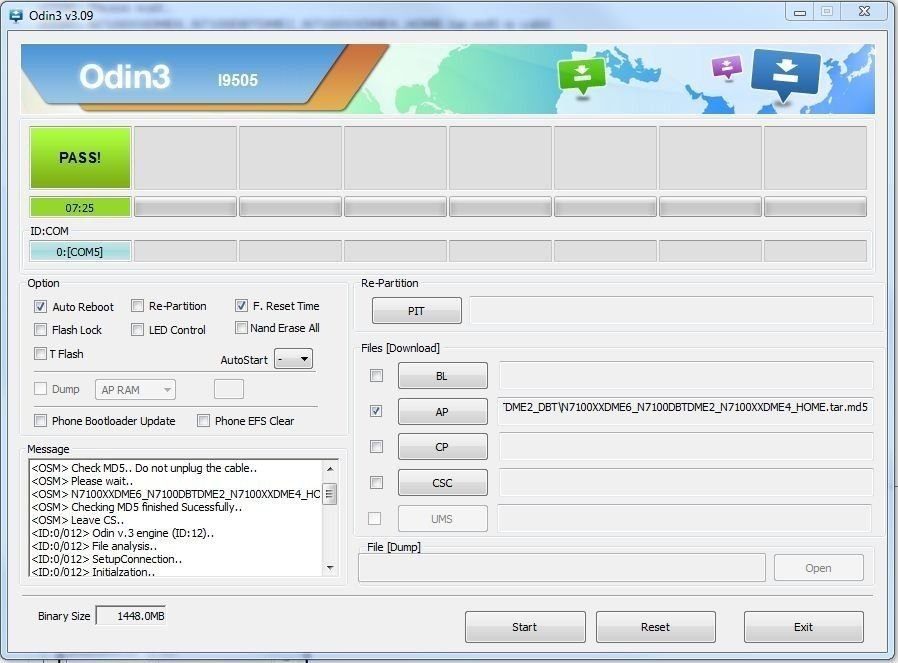
Task: Click the CSC file button
Action: tap(443, 483)
